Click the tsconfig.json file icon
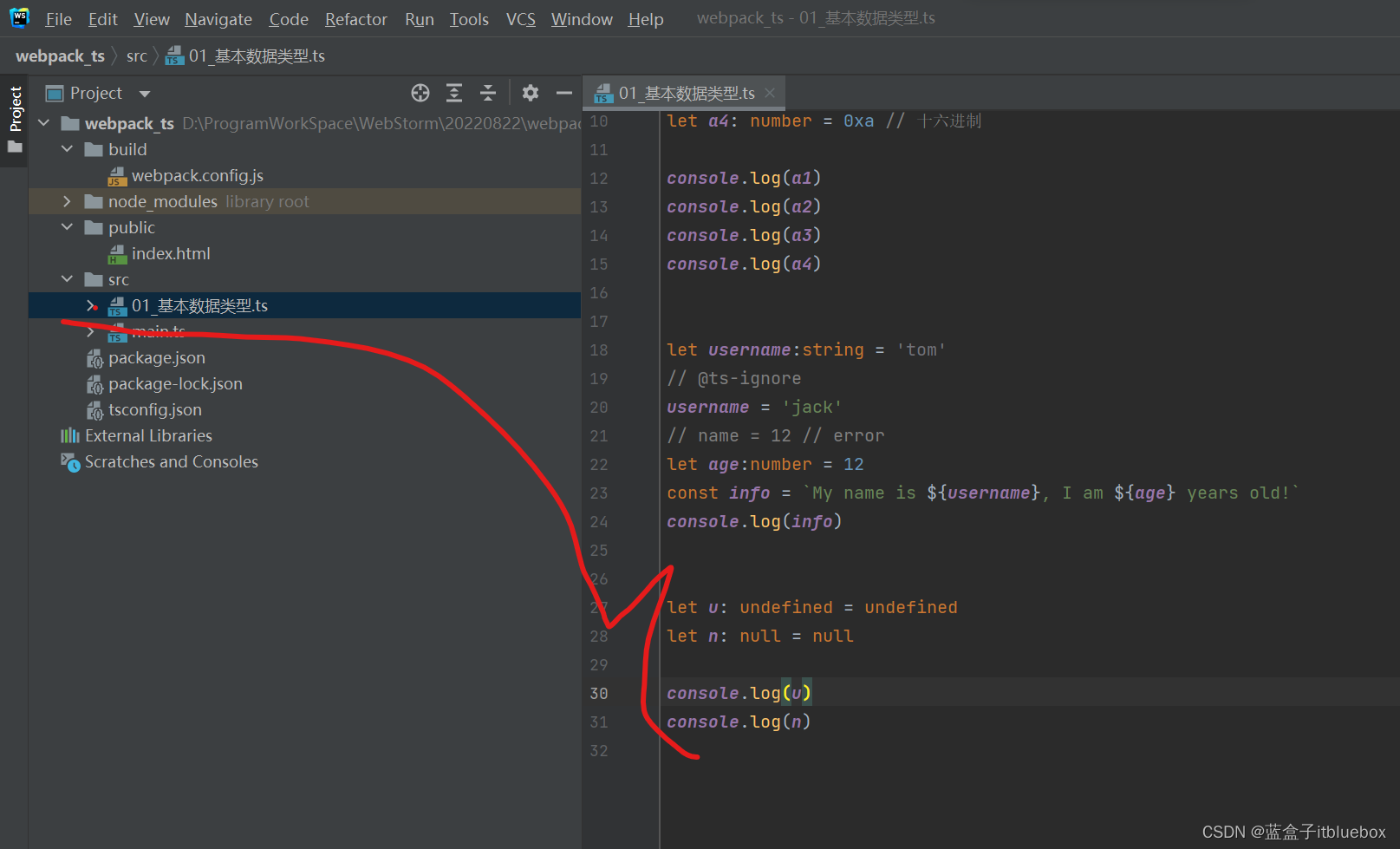This screenshot has width=1400, height=849. point(94,410)
